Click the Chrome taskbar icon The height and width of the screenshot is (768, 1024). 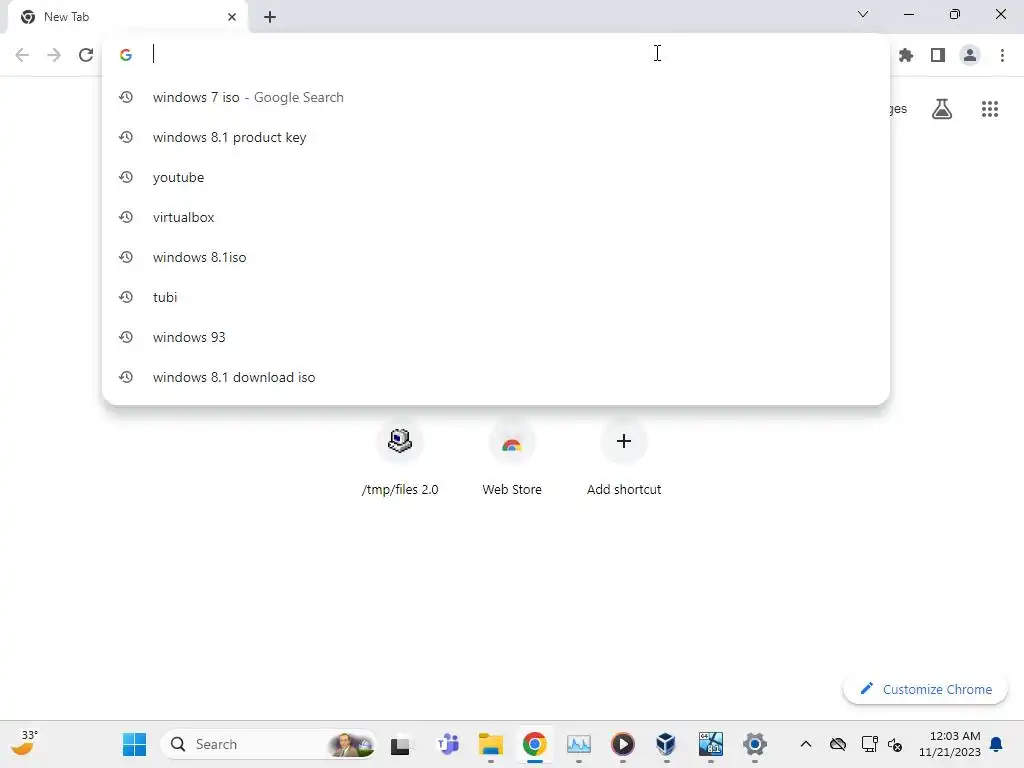tap(534, 744)
